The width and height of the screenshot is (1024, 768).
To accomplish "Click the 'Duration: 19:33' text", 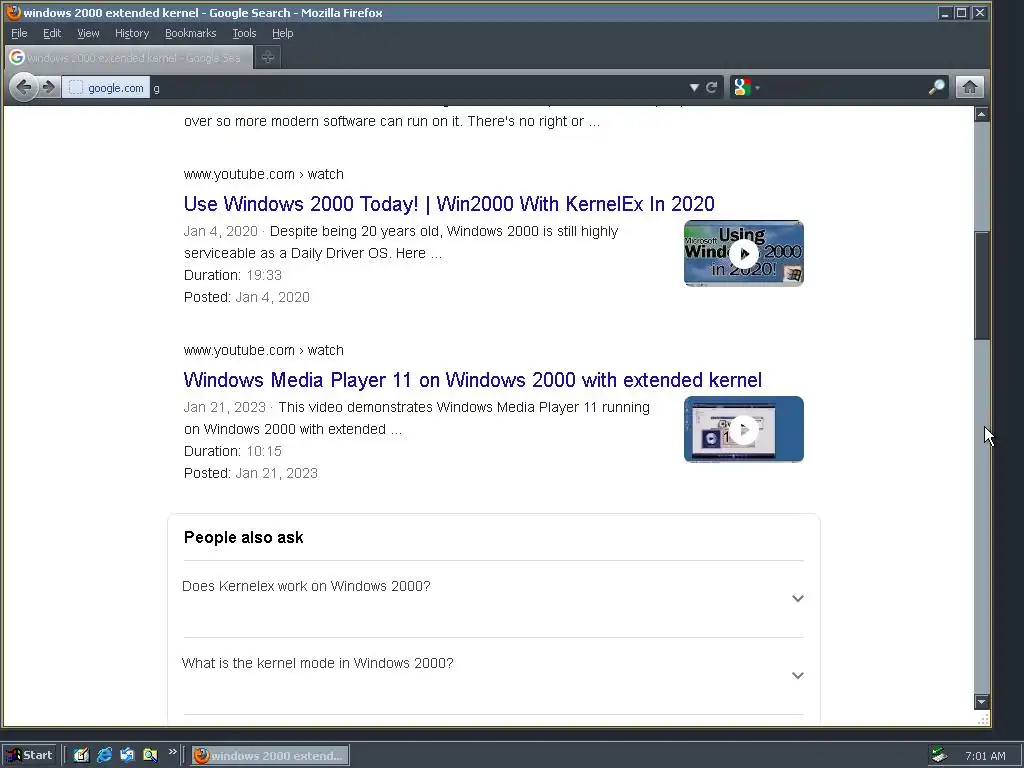I will click(x=232, y=275).
